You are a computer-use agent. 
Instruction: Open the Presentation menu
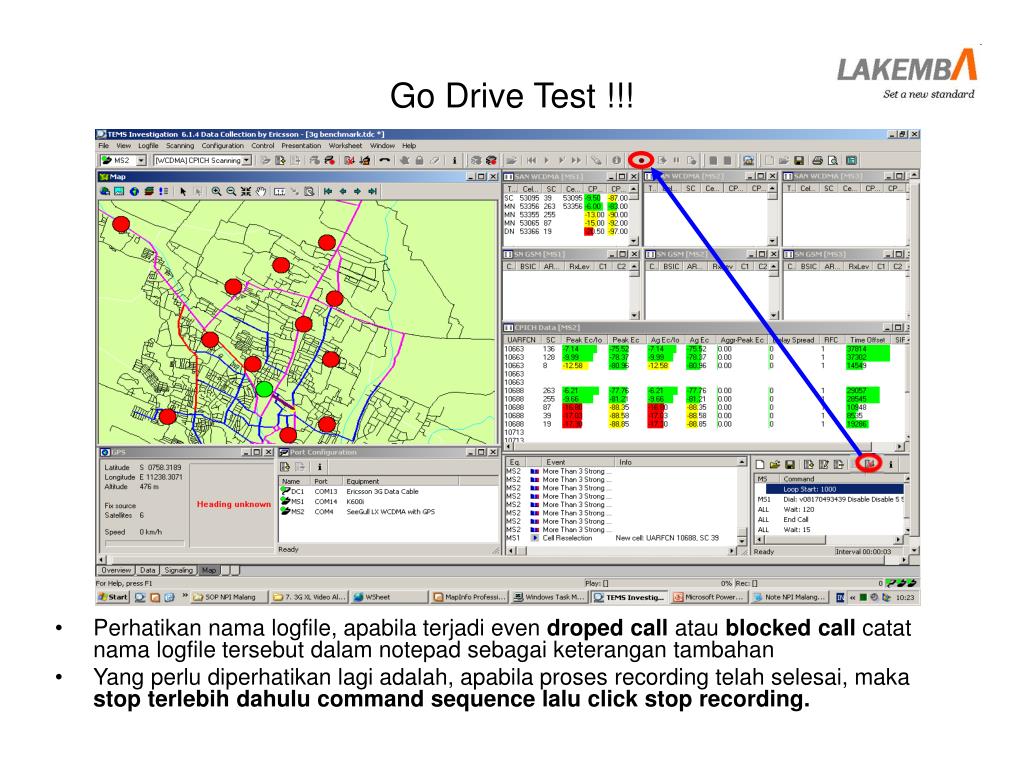point(301,146)
